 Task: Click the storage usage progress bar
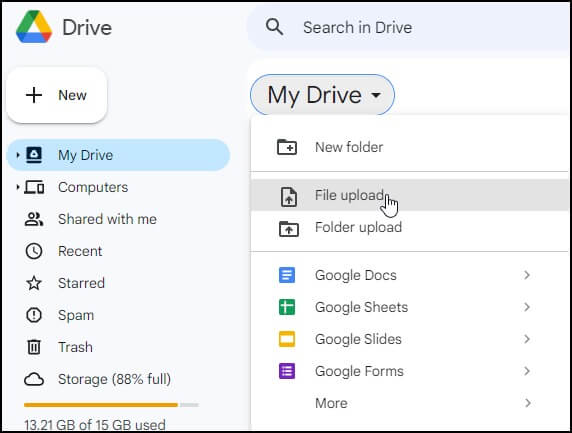click(x=111, y=405)
